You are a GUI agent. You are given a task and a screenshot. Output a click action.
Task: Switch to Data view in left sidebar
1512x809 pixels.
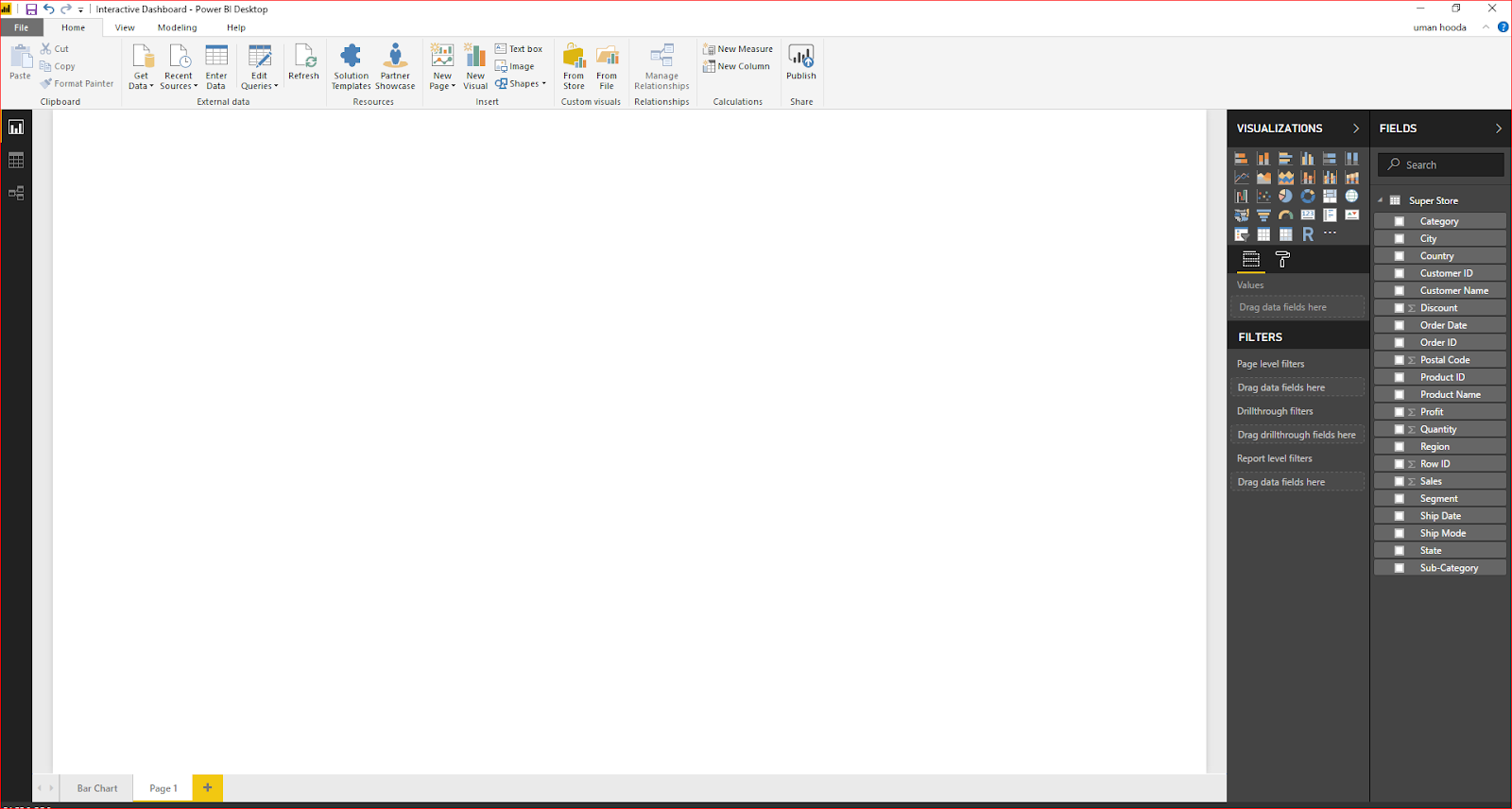point(16,161)
